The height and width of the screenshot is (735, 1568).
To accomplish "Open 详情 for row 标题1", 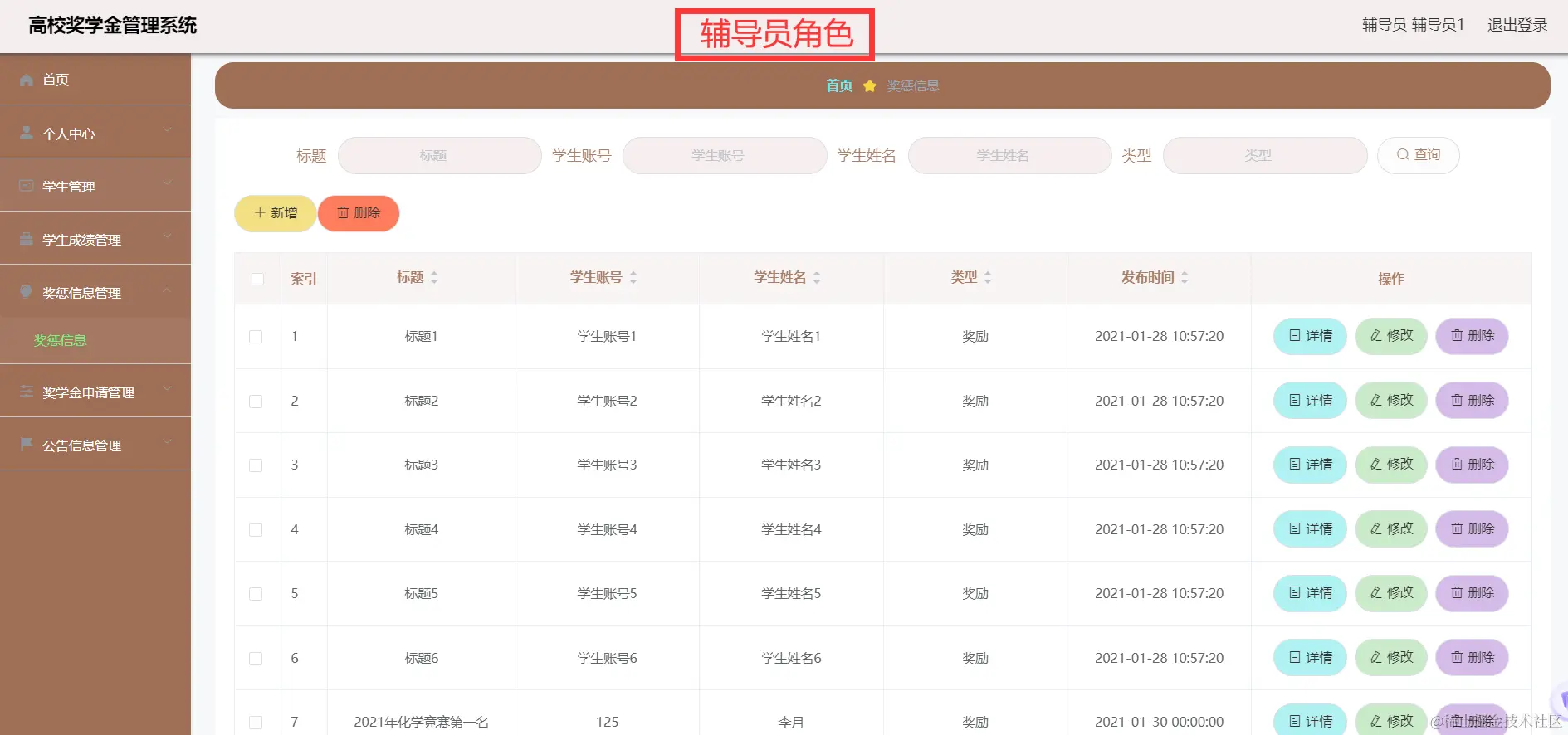I will (1310, 336).
